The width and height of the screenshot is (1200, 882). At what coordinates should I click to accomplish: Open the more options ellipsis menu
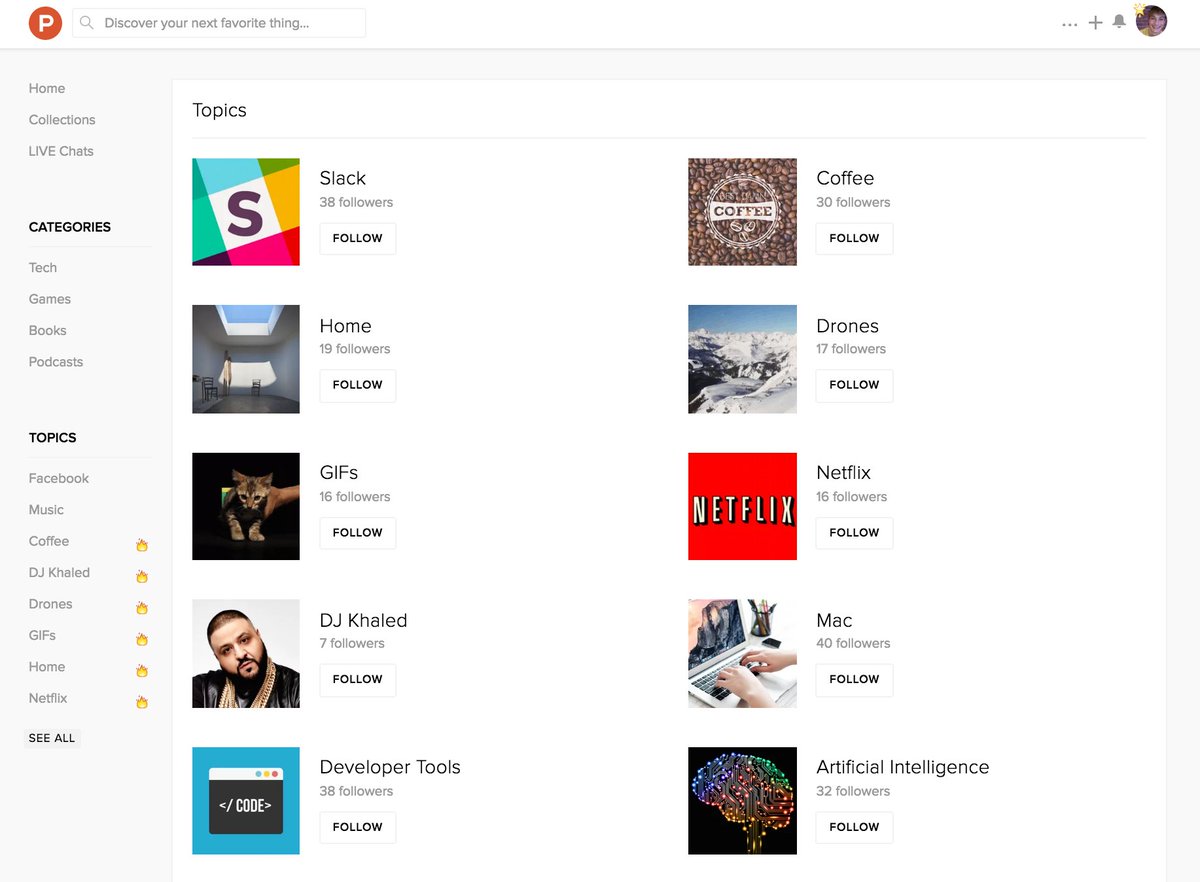[x=1070, y=23]
